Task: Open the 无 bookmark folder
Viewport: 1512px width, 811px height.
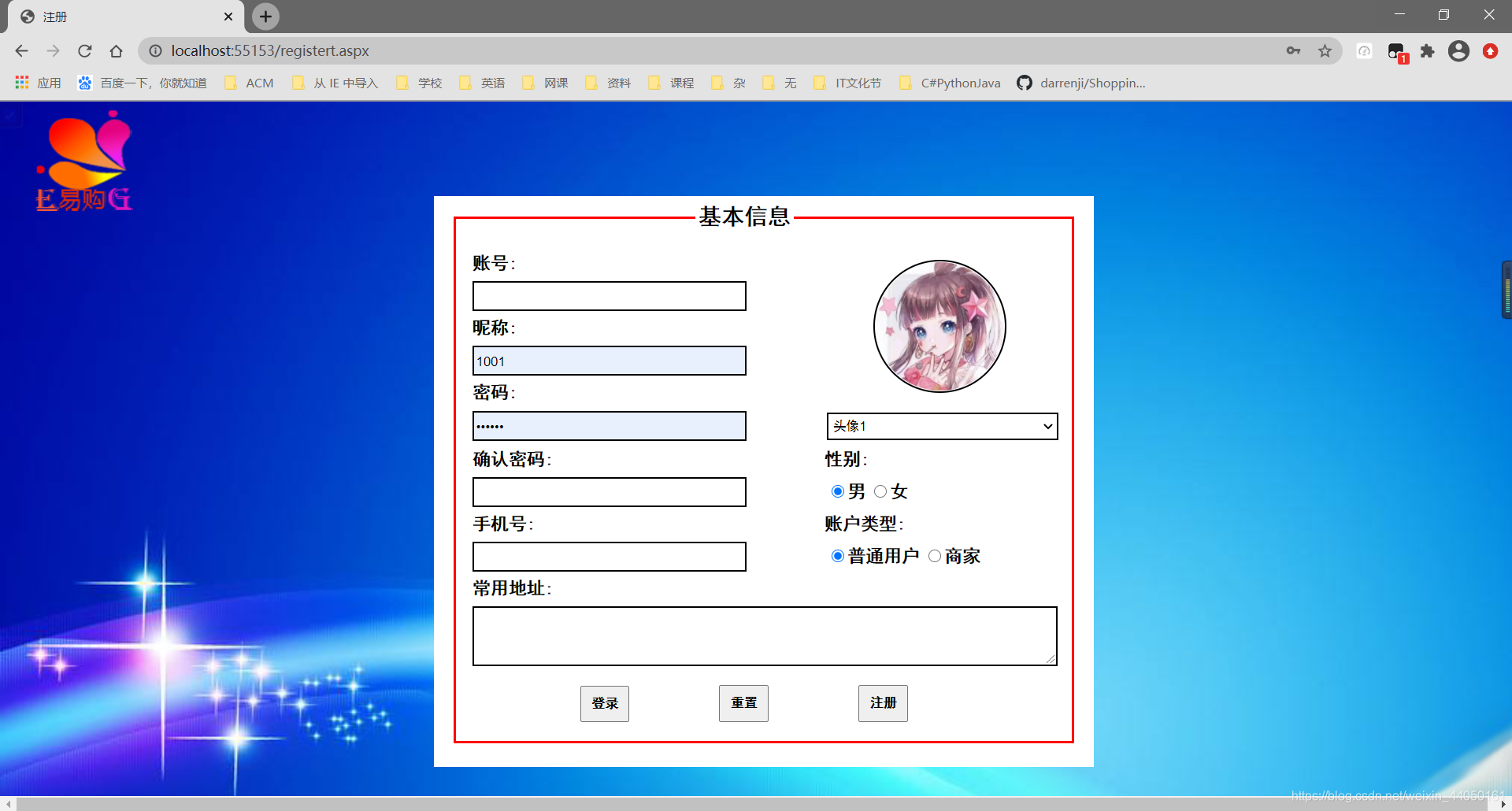Action: coord(780,83)
